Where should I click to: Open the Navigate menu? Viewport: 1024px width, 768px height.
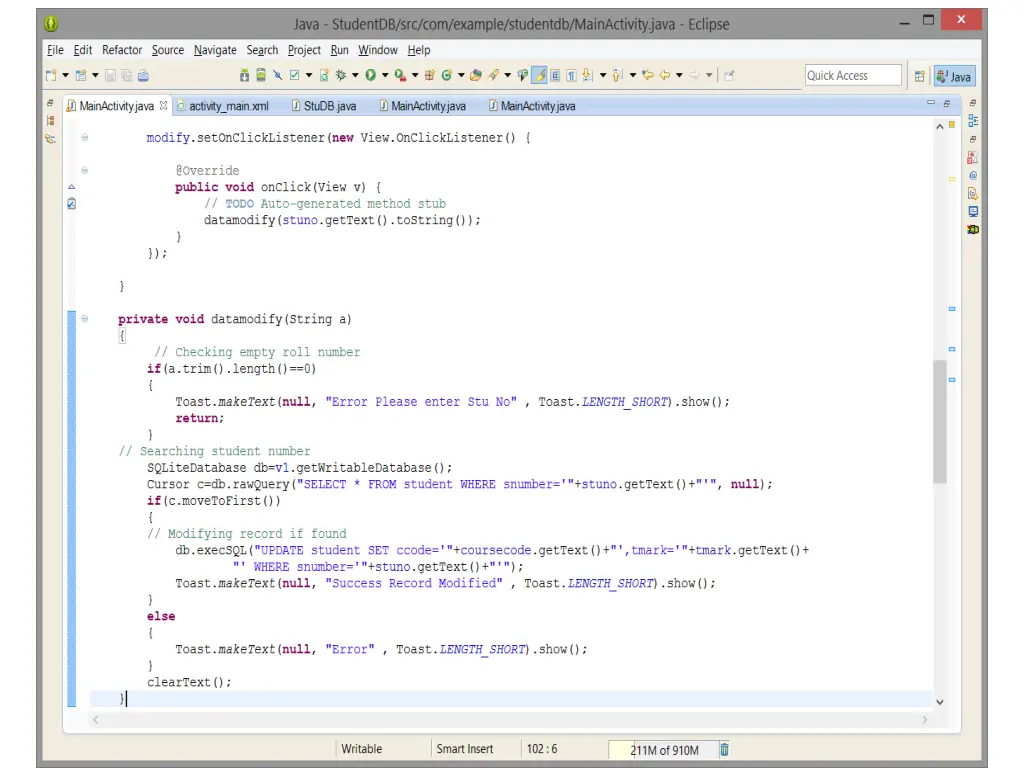215,50
